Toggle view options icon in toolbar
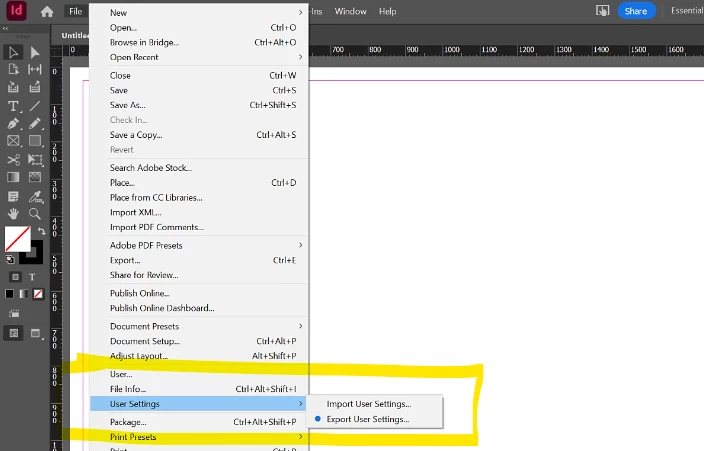Viewport: 704px width, 451px height. pyautogui.click(x=14, y=314)
